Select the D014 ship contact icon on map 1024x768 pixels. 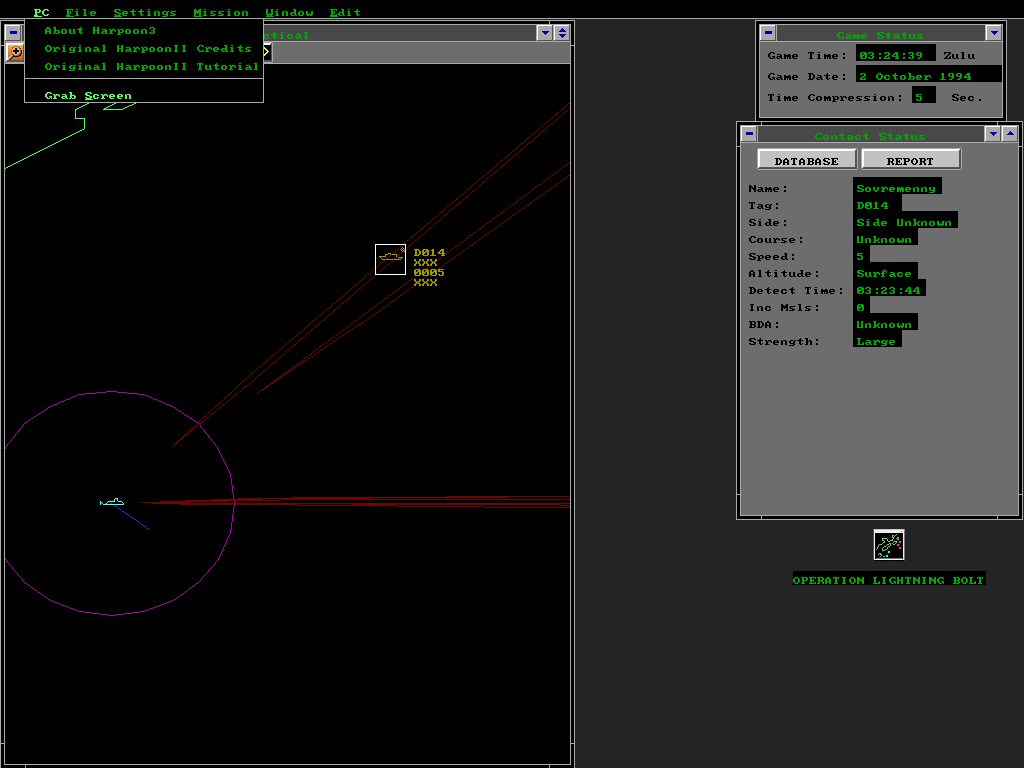(x=391, y=259)
